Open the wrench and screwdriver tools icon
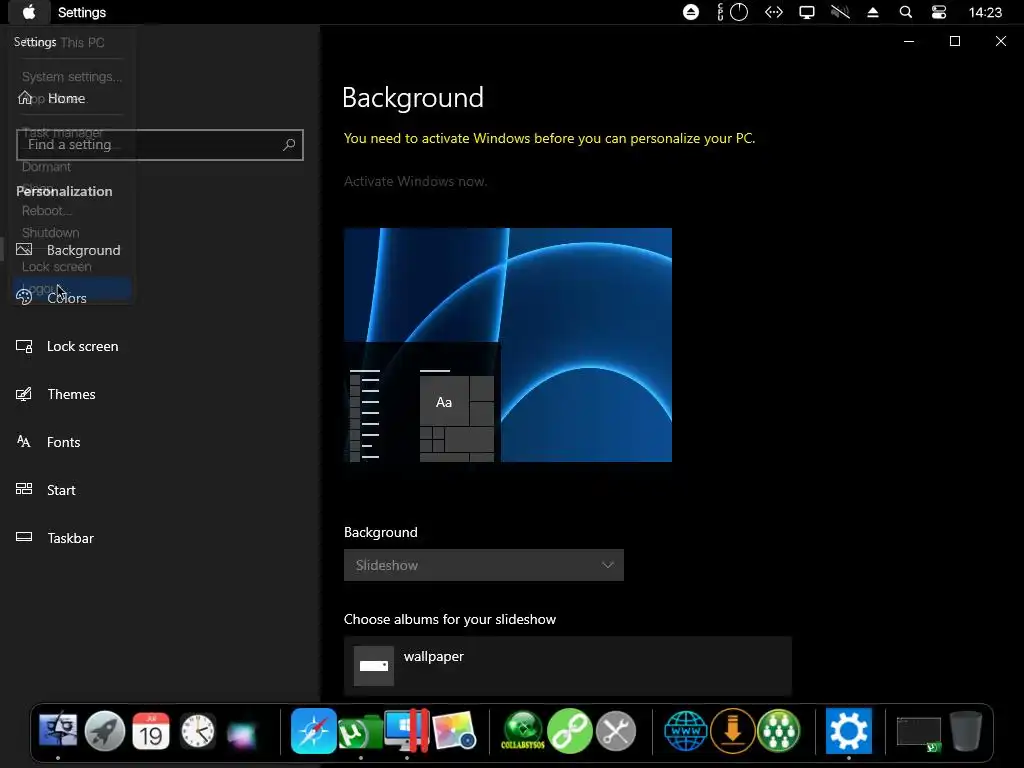 tap(616, 731)
